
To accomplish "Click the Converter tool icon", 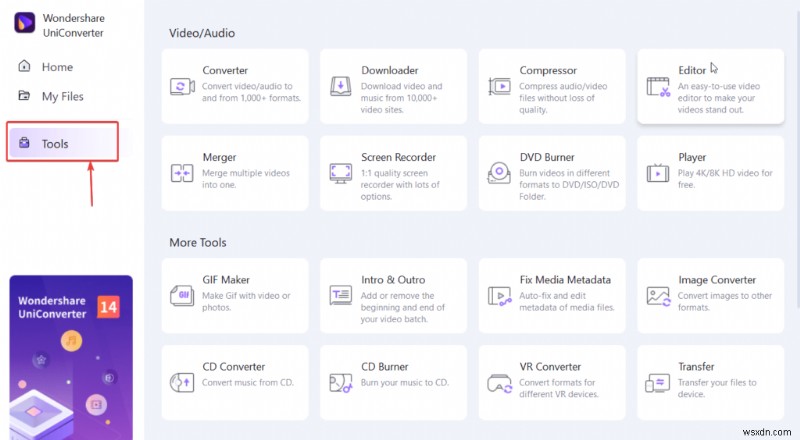I will [182, 86].
